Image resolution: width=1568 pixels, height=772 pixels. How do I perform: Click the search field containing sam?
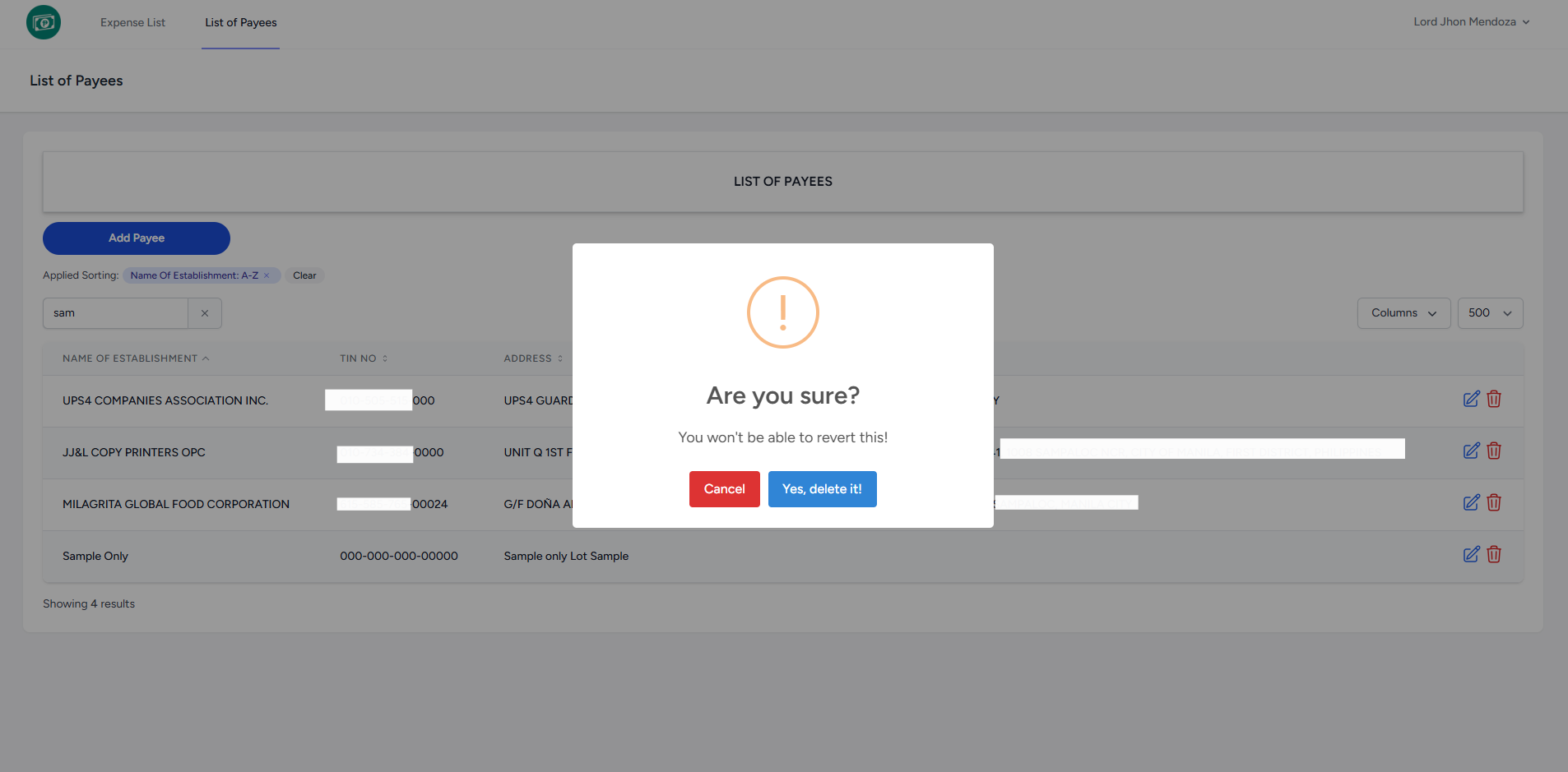(x=115, y=313)
